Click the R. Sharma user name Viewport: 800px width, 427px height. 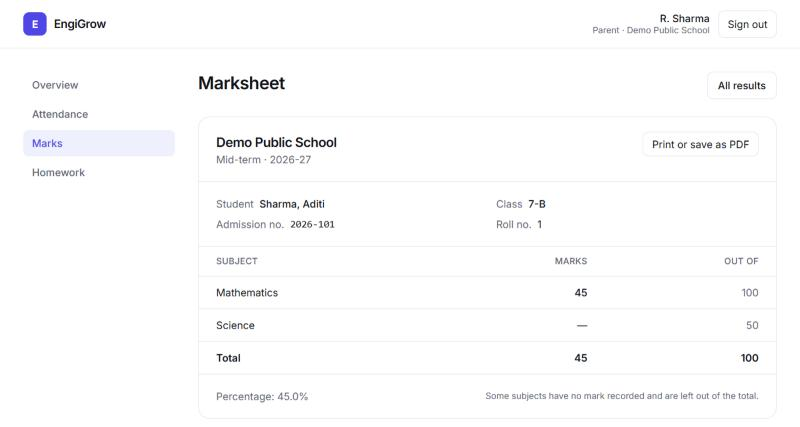pyautogui.click(x=684, y=18)
